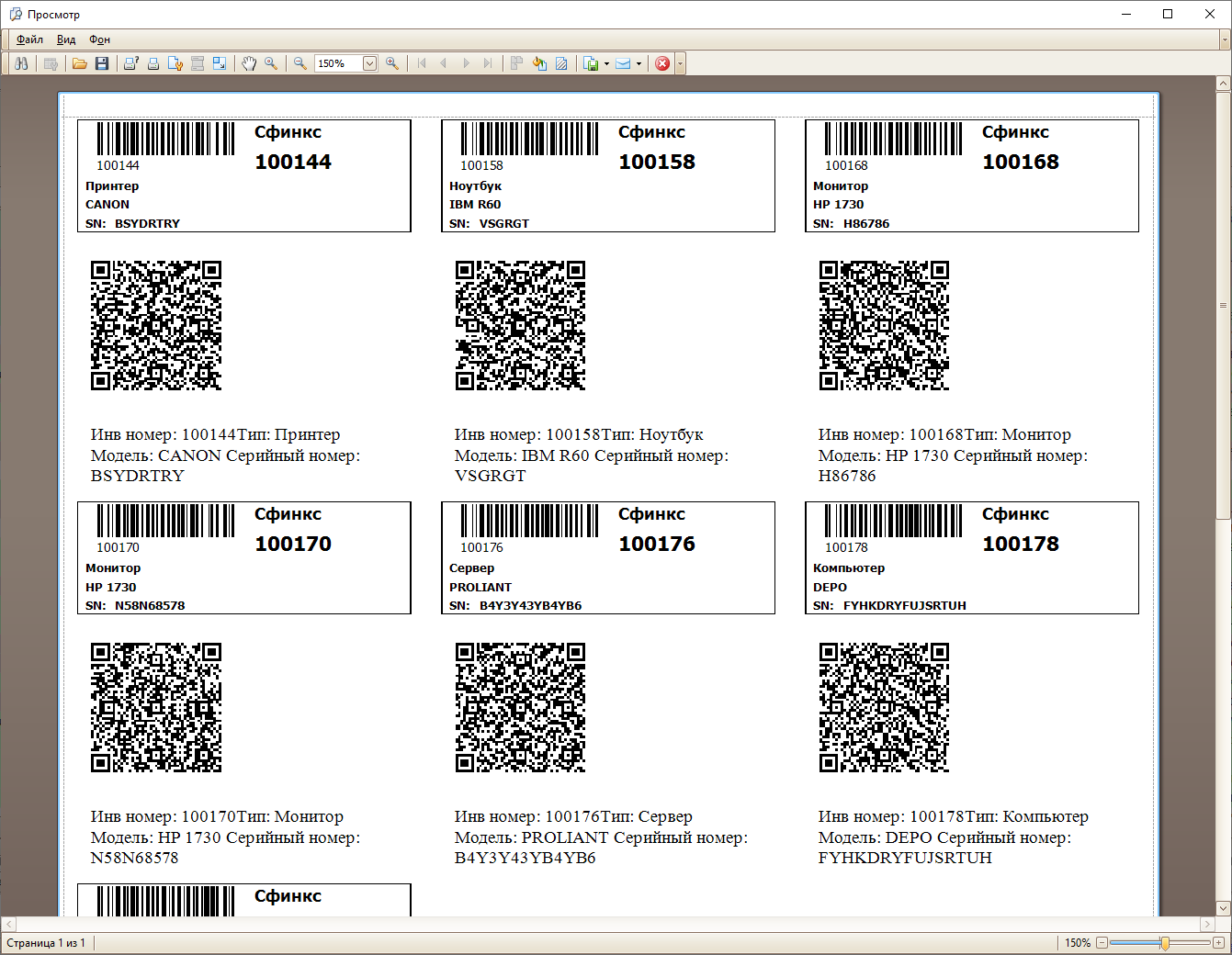Screen dimensions: 1232x955
Task: Click 'SN: BSYDRTRY' text in label
Action: click(132, 223)
